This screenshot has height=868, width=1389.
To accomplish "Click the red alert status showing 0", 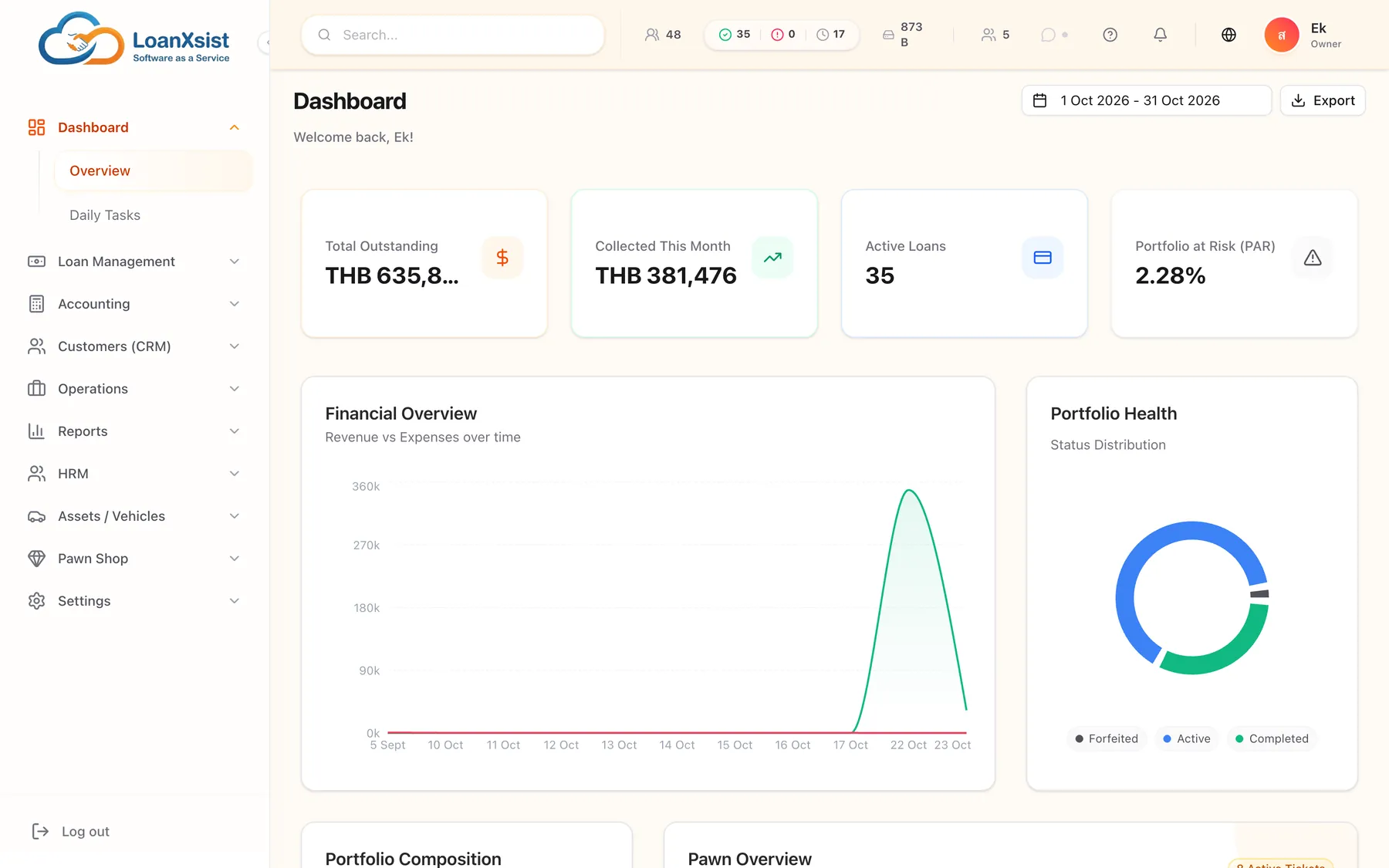I will [783, 35].
